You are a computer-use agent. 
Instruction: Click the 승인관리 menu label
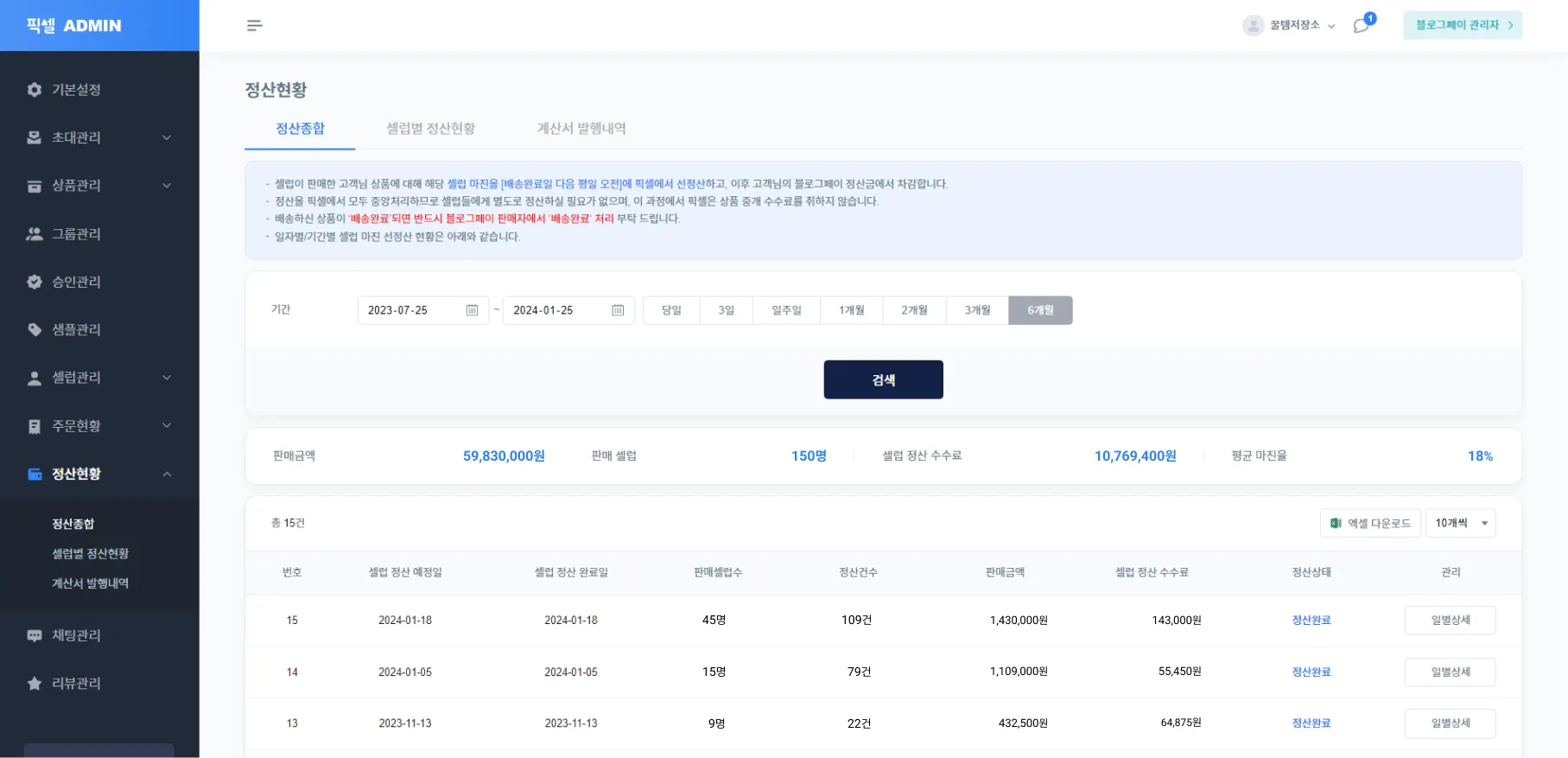(x=76, y=282)
